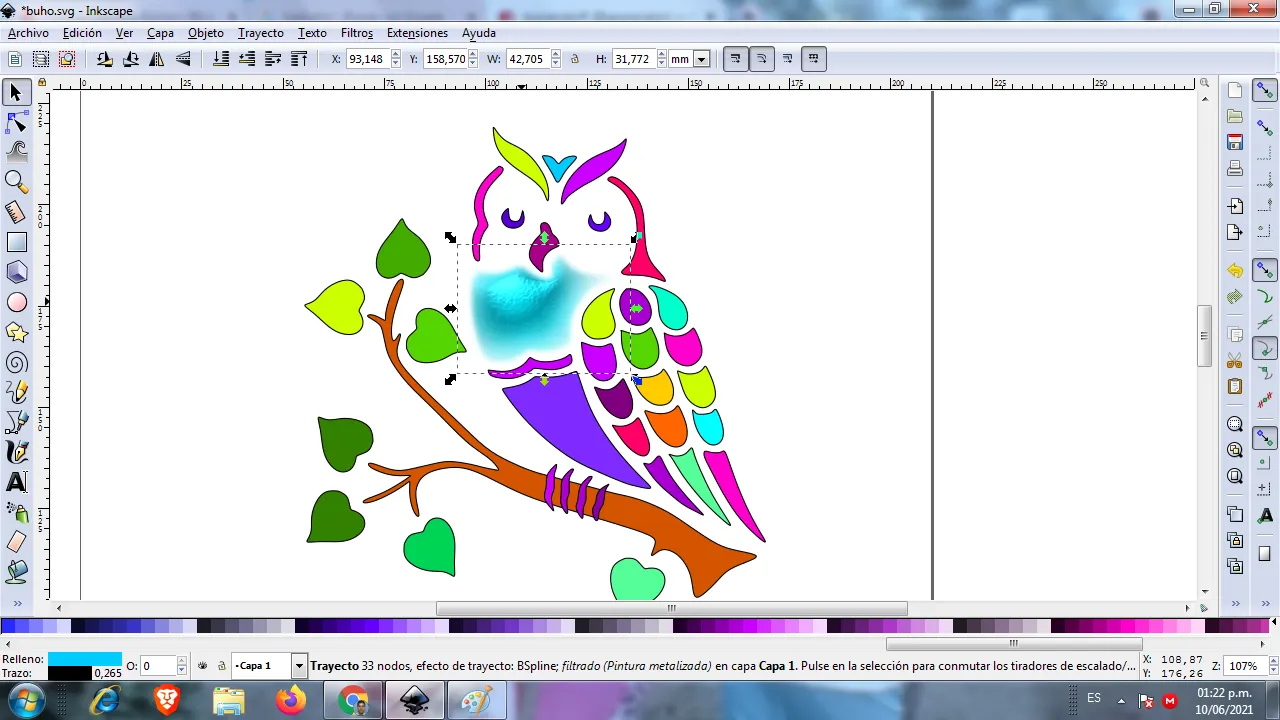This screenshot has height=720, width=1280.
Task: Select the Measure ruler tool
Action: (x=16, y=212)
